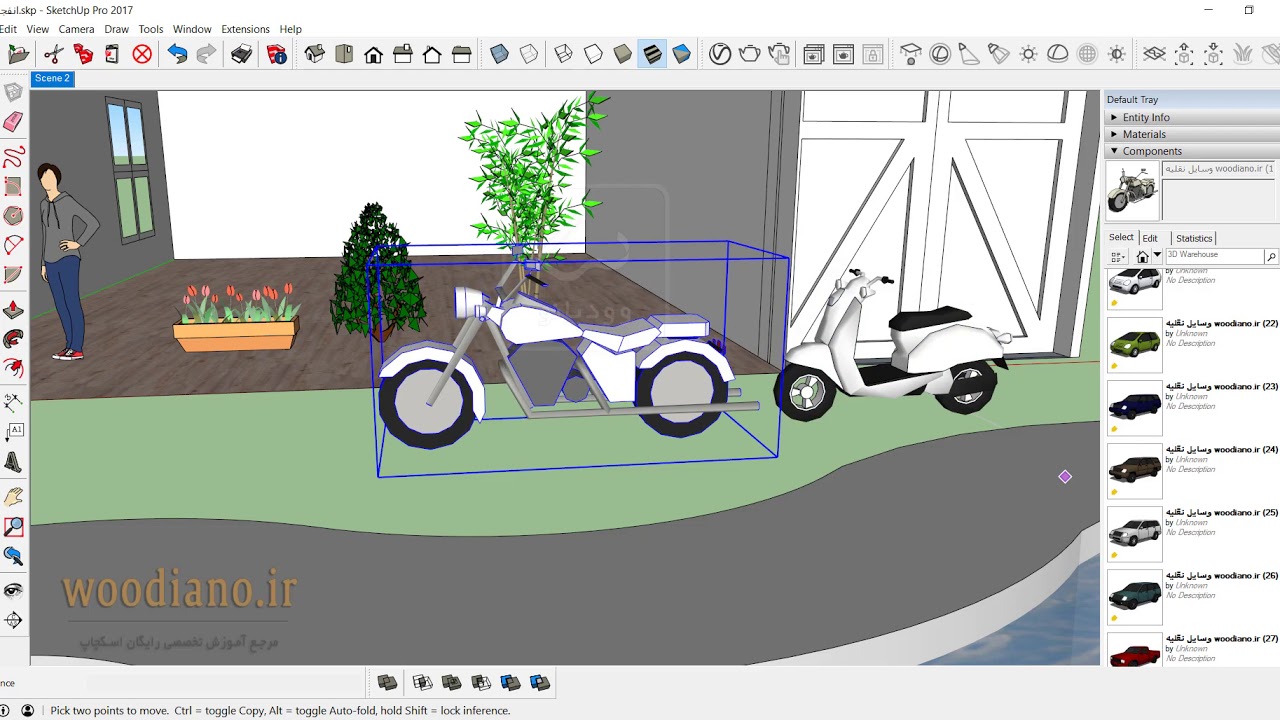Open the Extensions menu

245,29
